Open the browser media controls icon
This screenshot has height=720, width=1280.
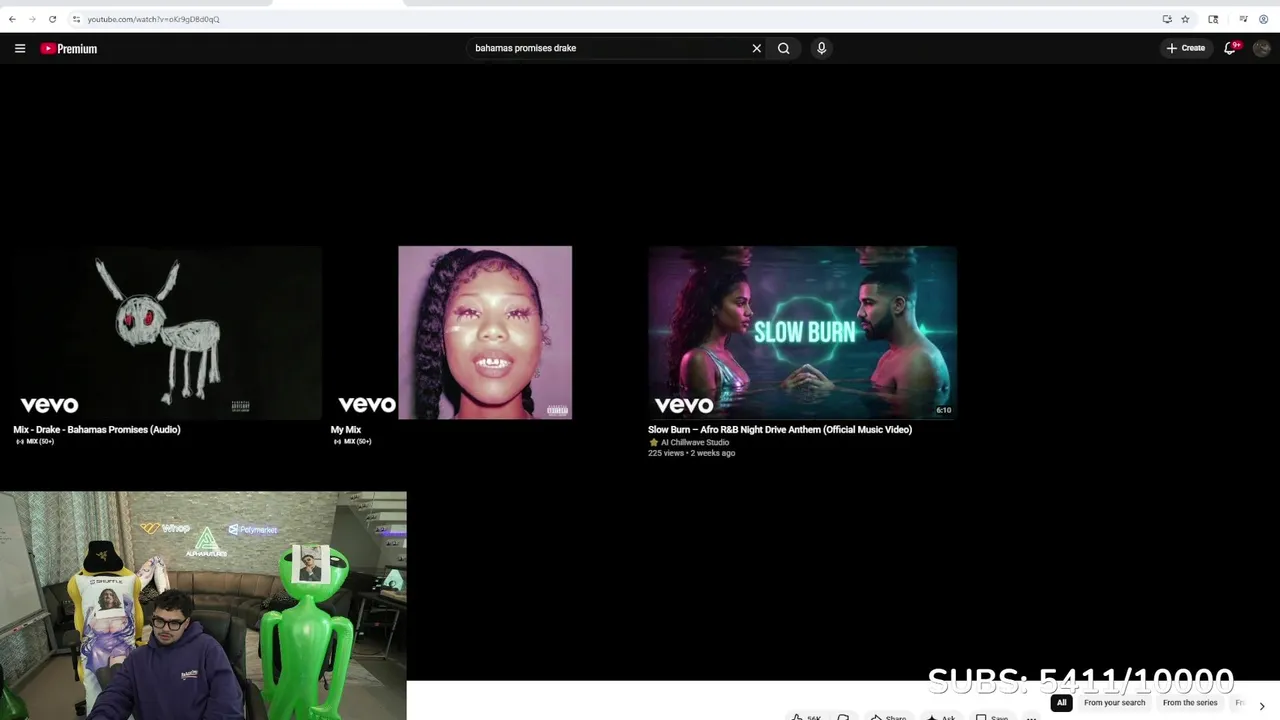[x=1243, y=19]
